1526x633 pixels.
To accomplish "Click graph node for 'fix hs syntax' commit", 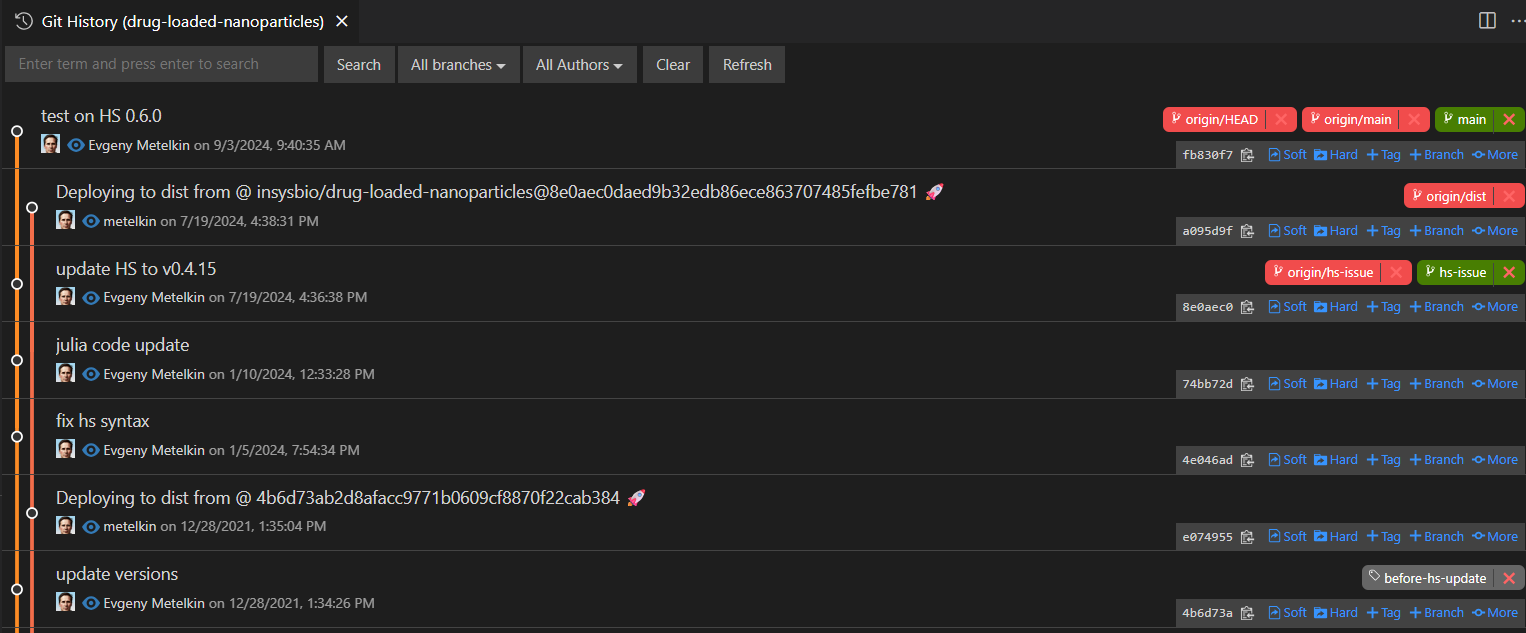I will (x=16, y=436).
